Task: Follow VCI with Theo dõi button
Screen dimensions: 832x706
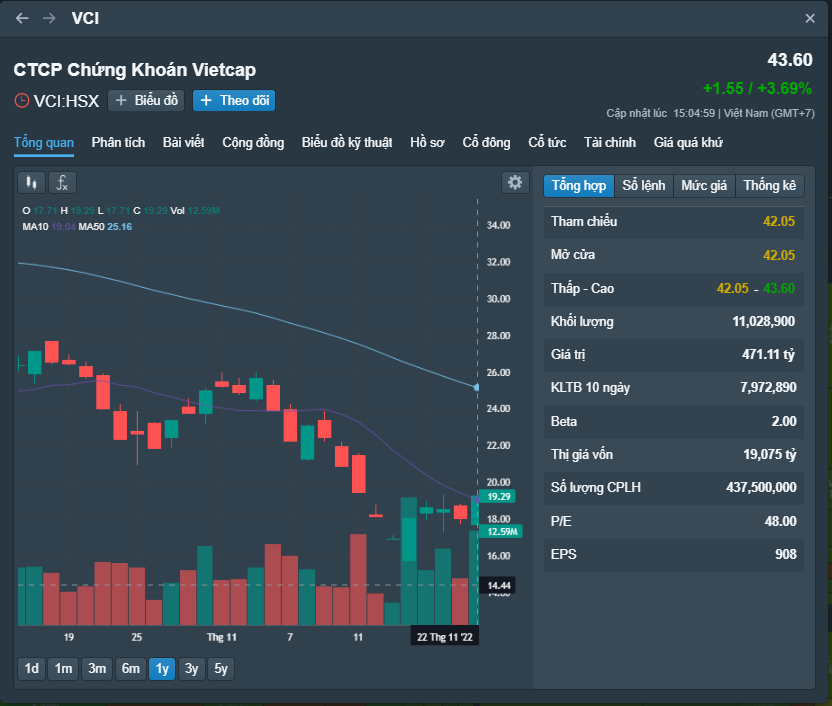Action: click(234, 100)
